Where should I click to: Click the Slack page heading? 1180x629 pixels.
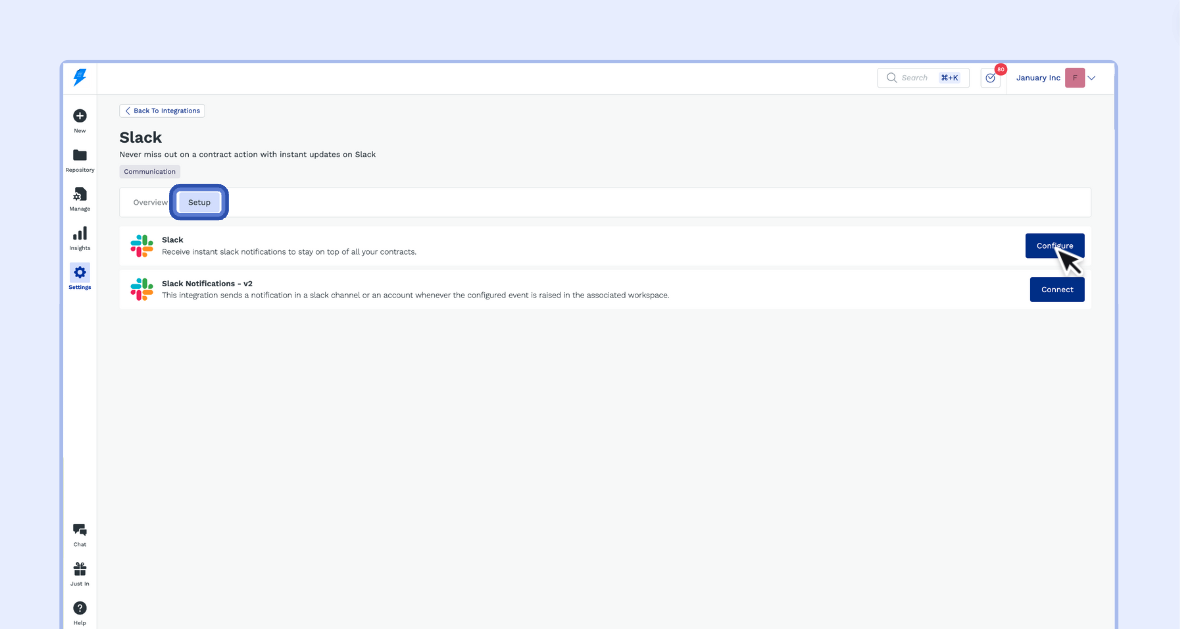[141, 138]
